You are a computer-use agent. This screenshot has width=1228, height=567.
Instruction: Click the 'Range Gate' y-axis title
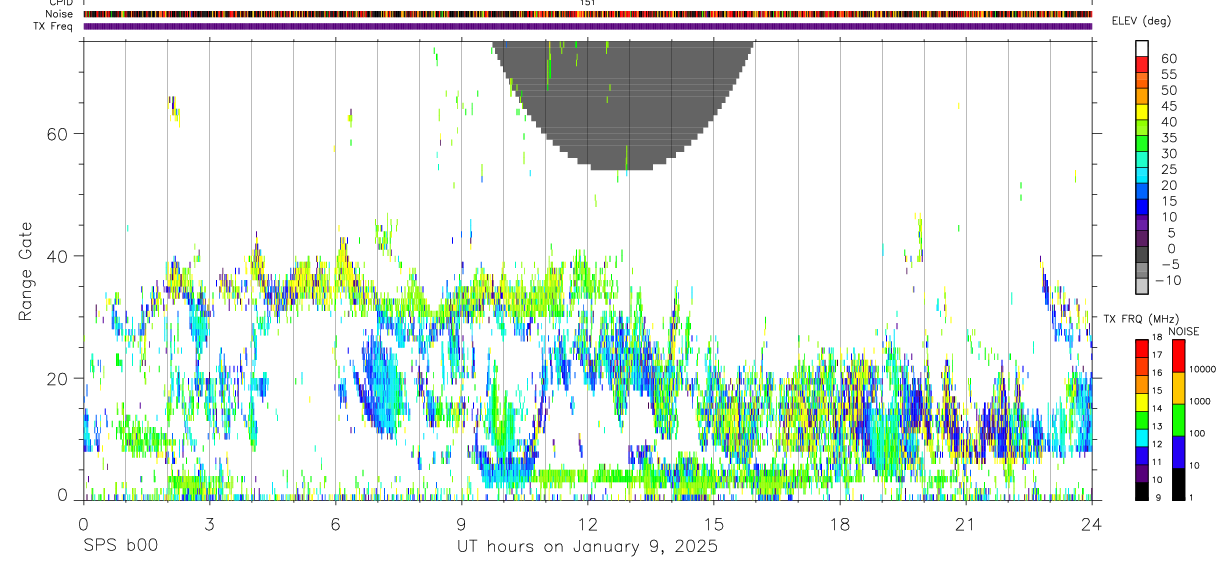[x=27, y=271]
